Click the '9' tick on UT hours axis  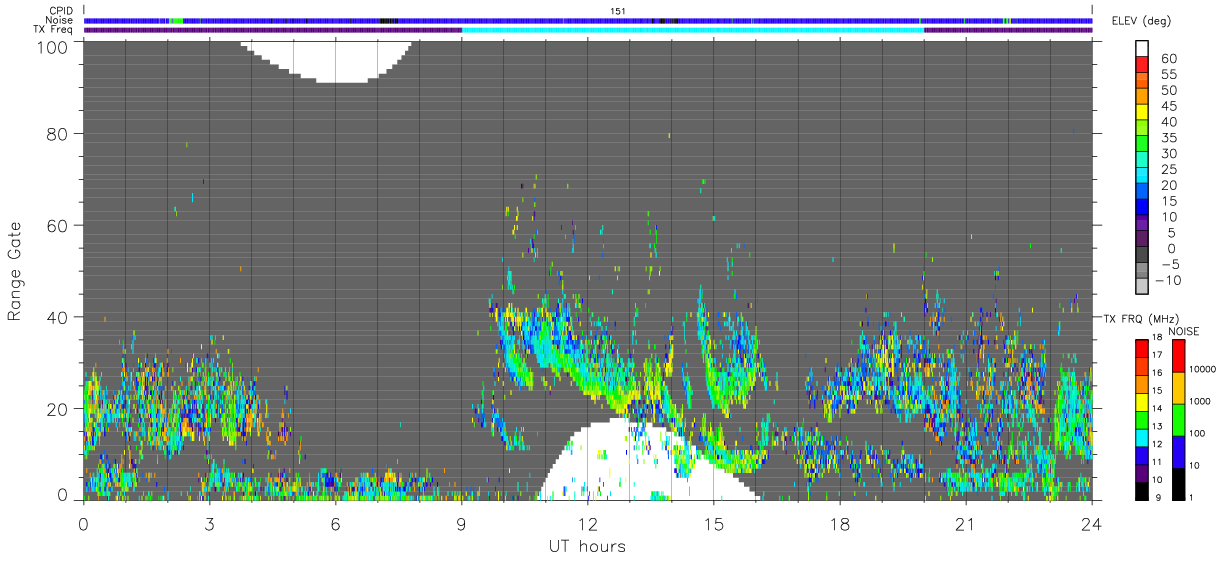point(462,524)
